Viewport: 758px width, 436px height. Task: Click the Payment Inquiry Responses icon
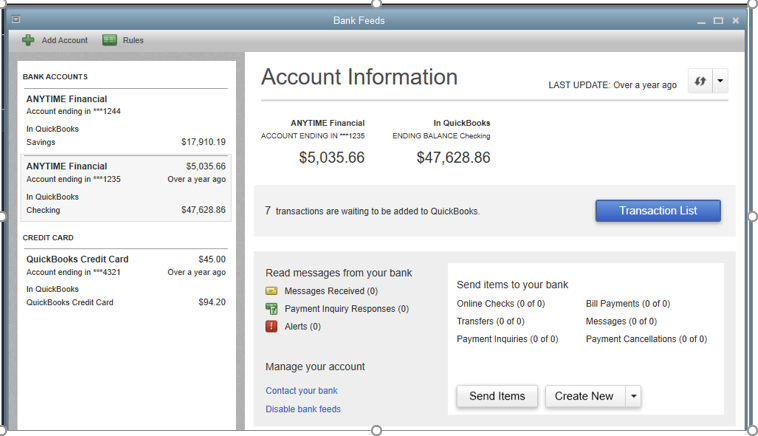pyautogui.click(x=271, y=309)
